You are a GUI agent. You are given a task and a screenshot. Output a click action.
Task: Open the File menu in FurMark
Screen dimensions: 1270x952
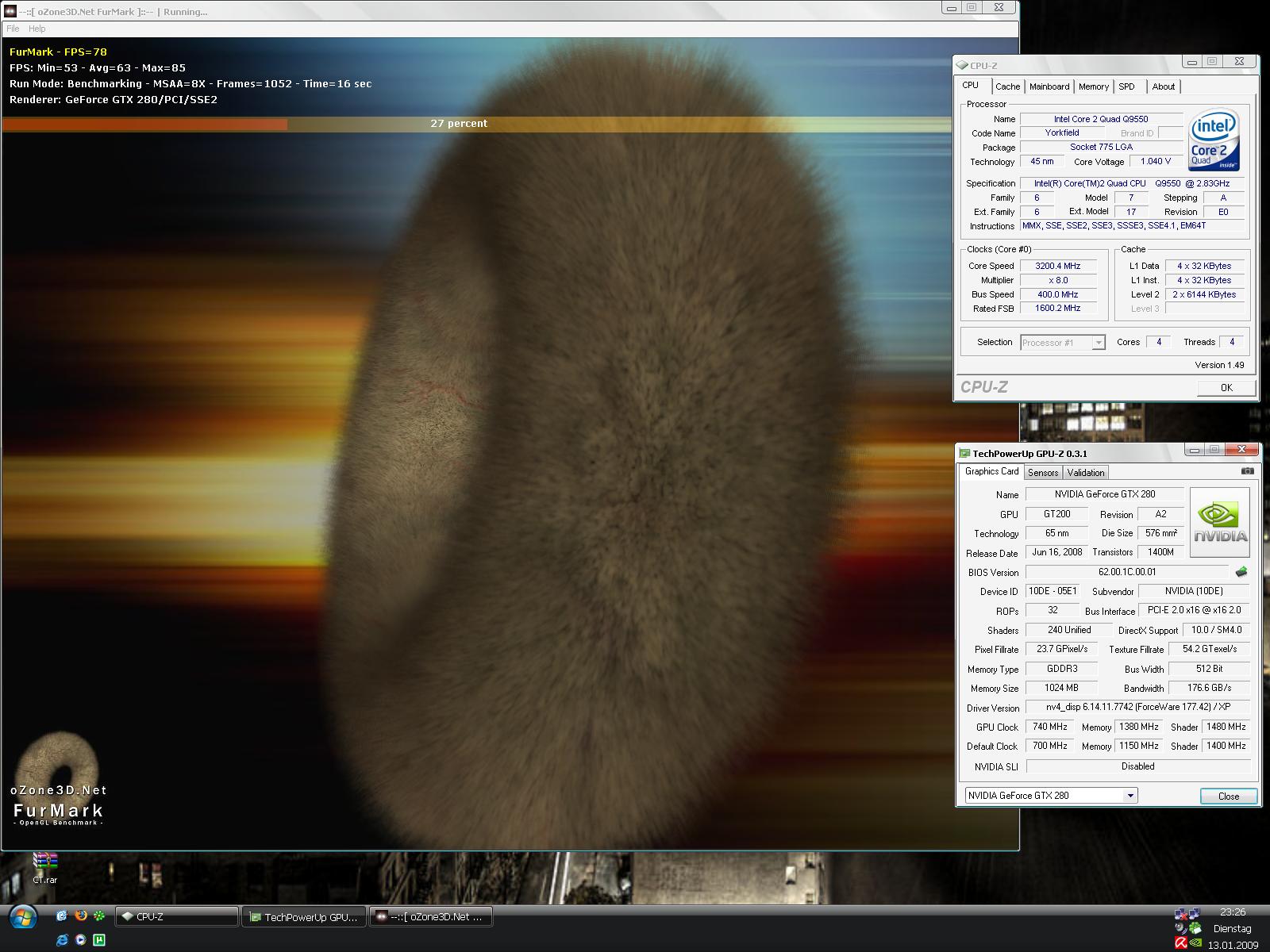point(13,29)
